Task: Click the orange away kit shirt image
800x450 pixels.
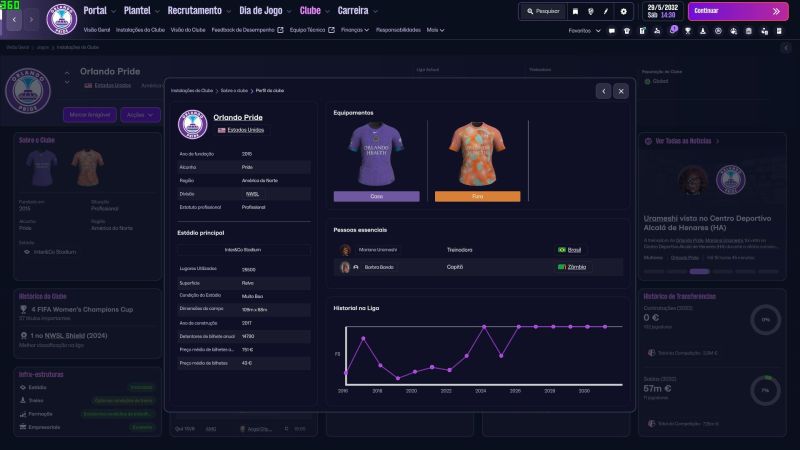Action: click(477, 154)
